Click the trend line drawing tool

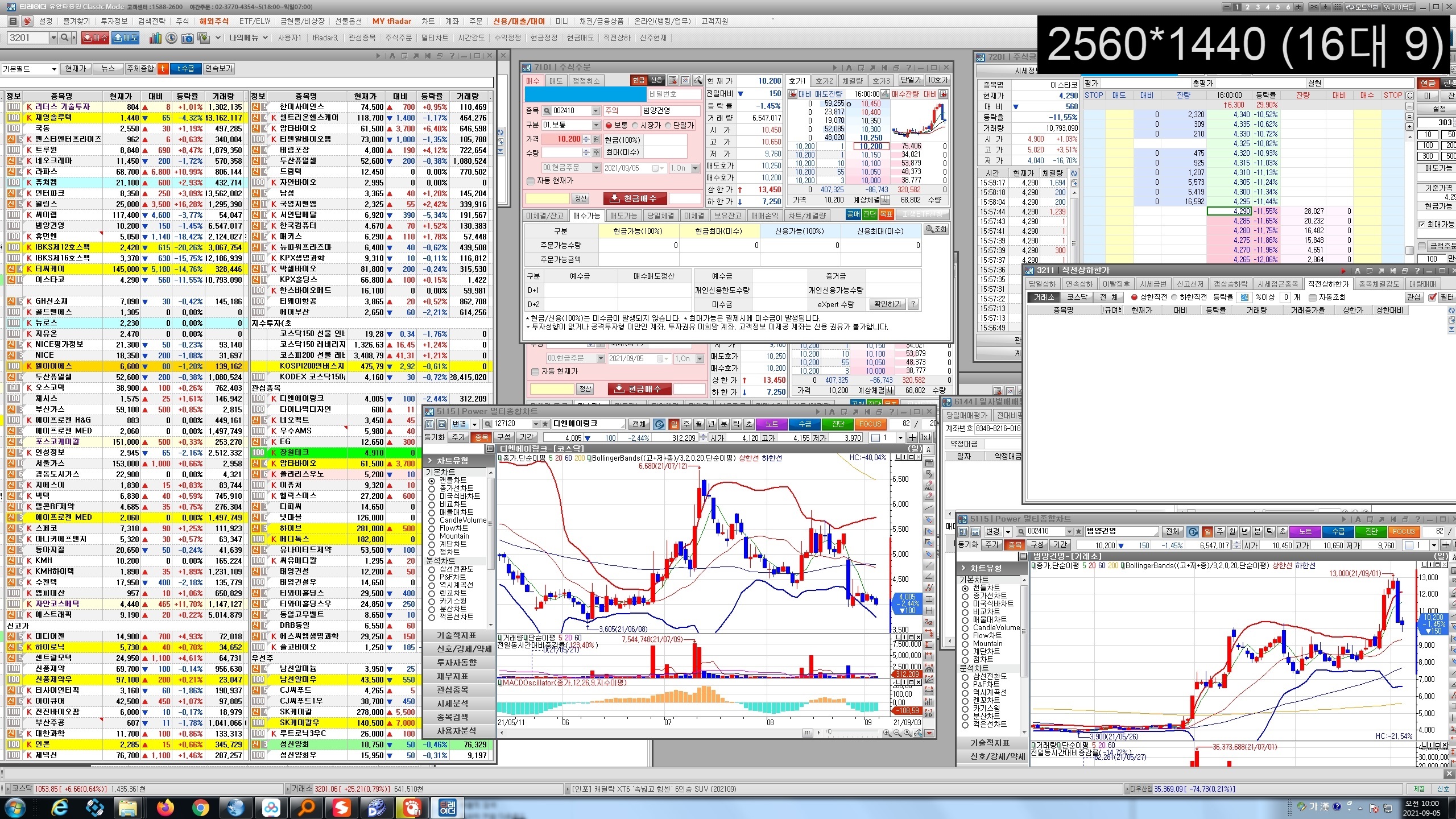929,508
